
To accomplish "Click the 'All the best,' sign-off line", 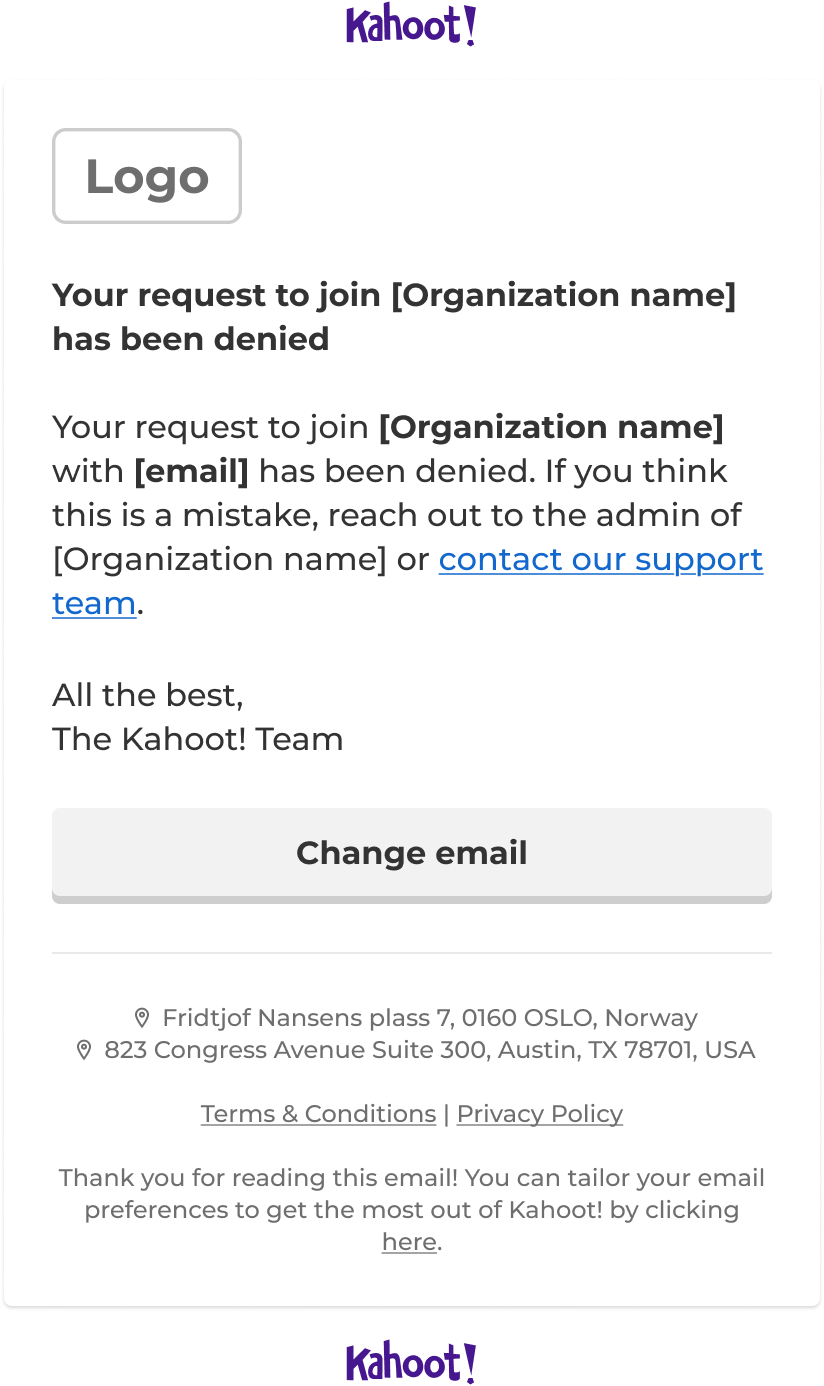I will [148, 695].
